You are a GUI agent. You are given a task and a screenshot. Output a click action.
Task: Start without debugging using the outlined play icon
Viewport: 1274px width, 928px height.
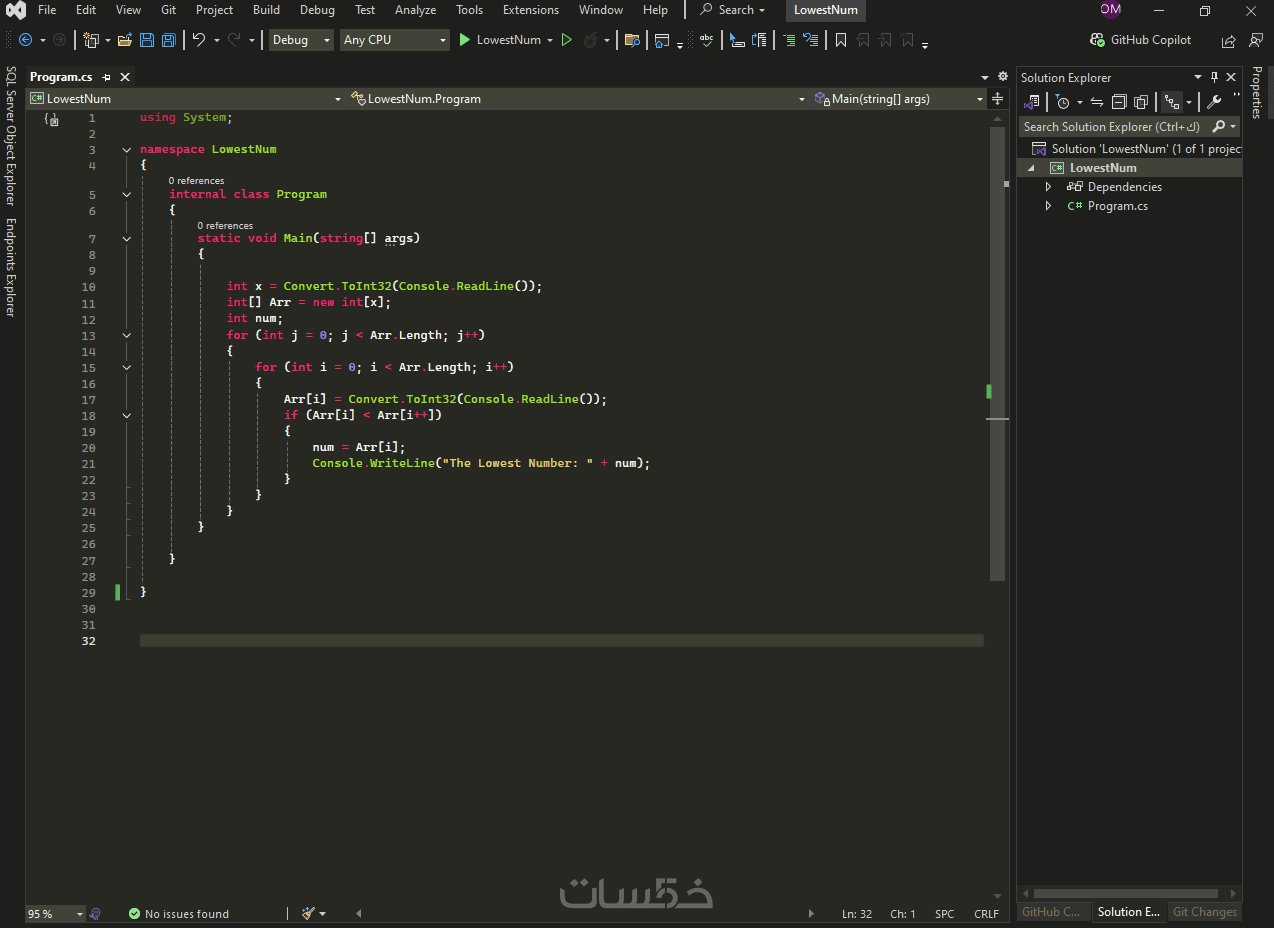[567, 40]
